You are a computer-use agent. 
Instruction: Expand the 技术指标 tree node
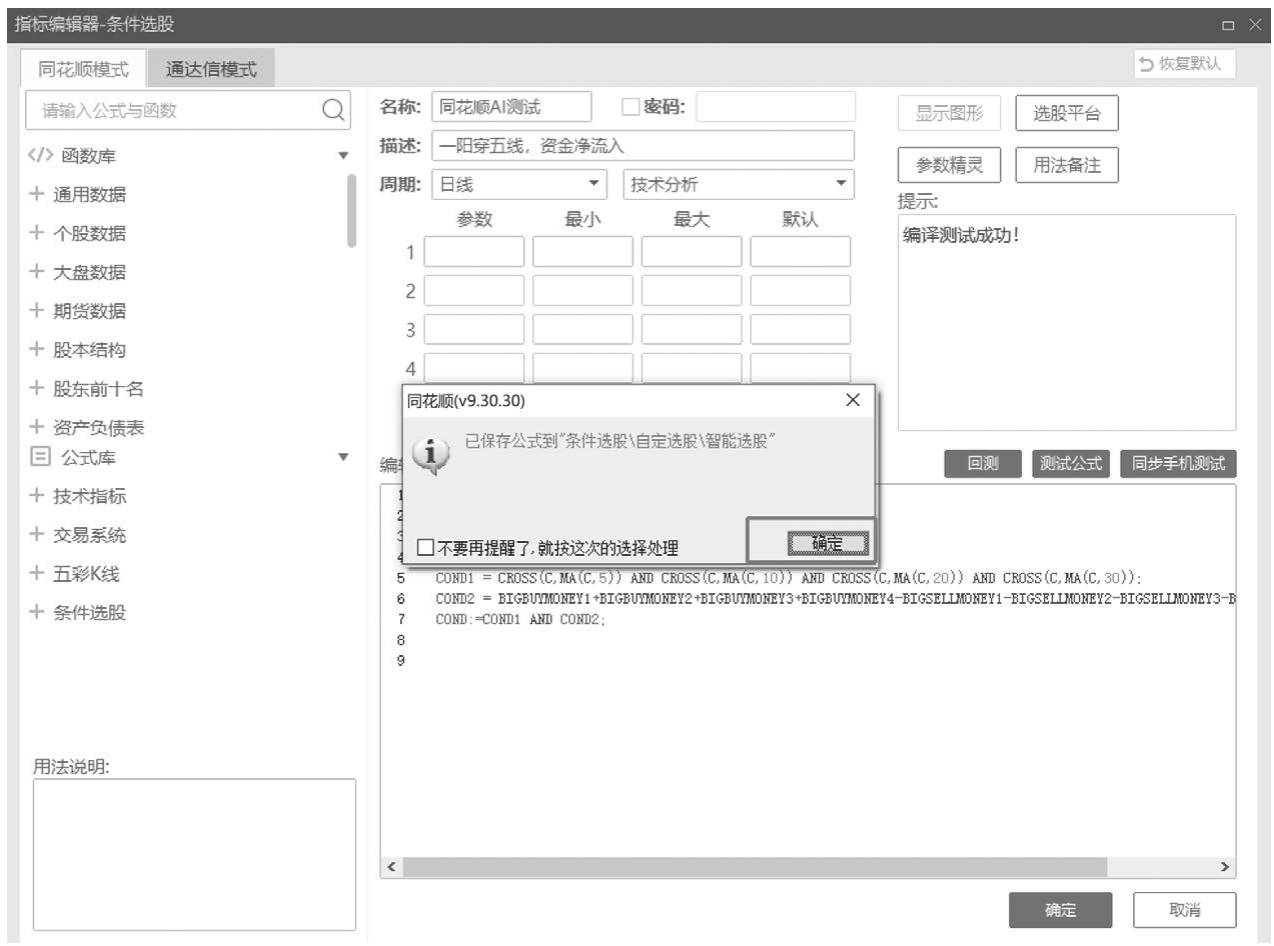(38, 496)
